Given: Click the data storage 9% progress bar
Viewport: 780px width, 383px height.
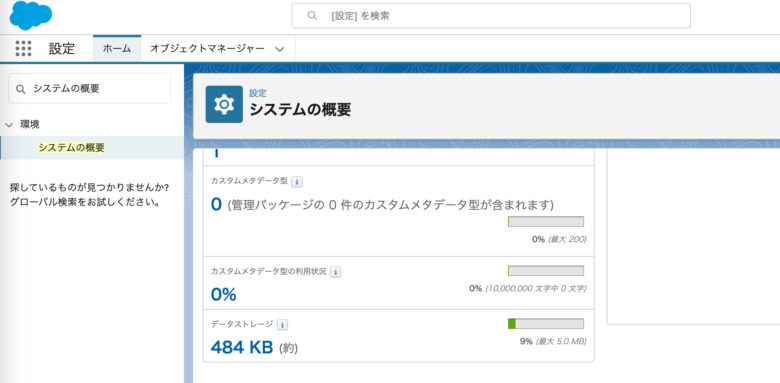Looking at the screenshot, I should tap(546, 324).
